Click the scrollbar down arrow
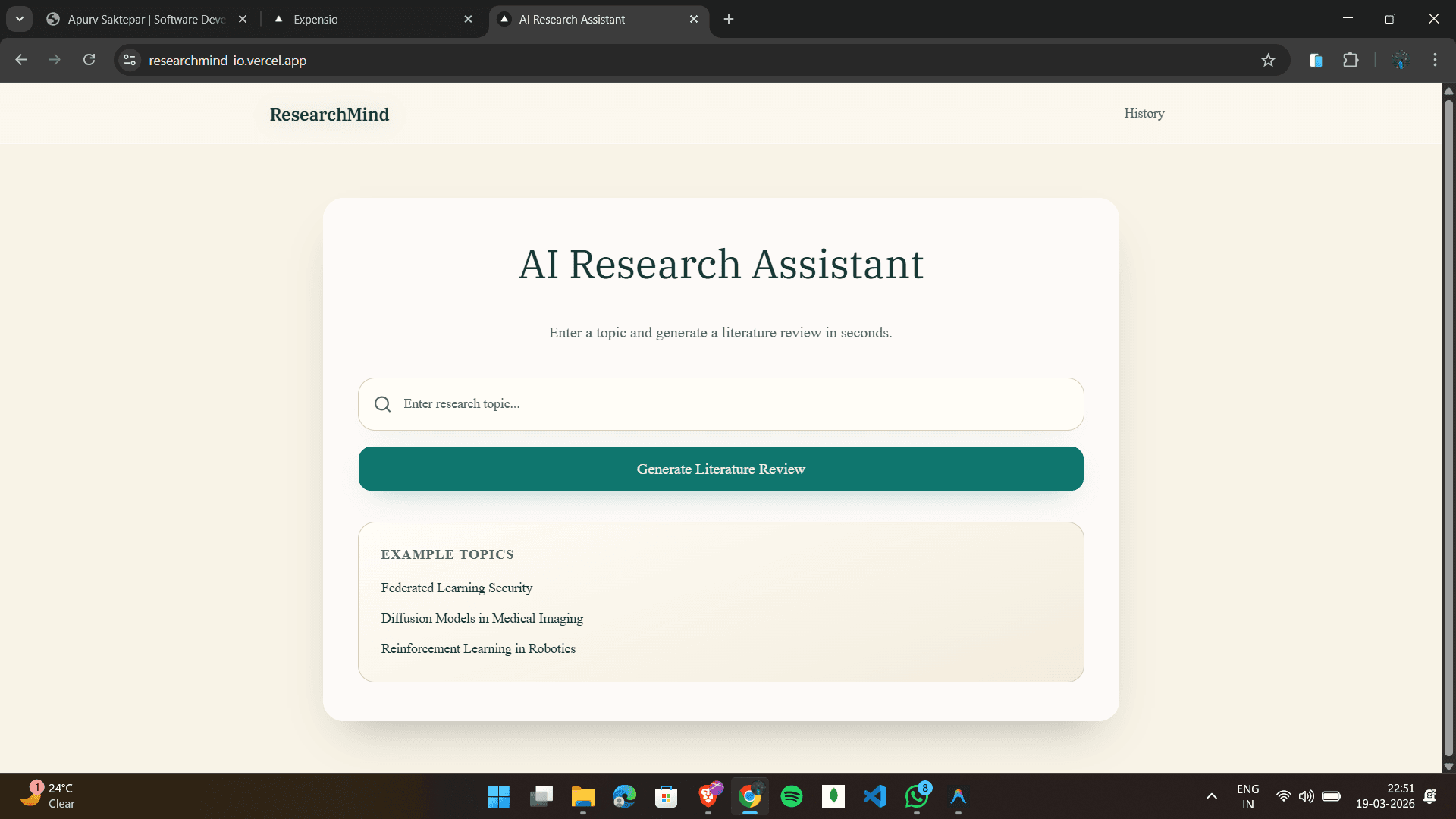Screen dimensions: 1456x819 [x=1448, y=767]
